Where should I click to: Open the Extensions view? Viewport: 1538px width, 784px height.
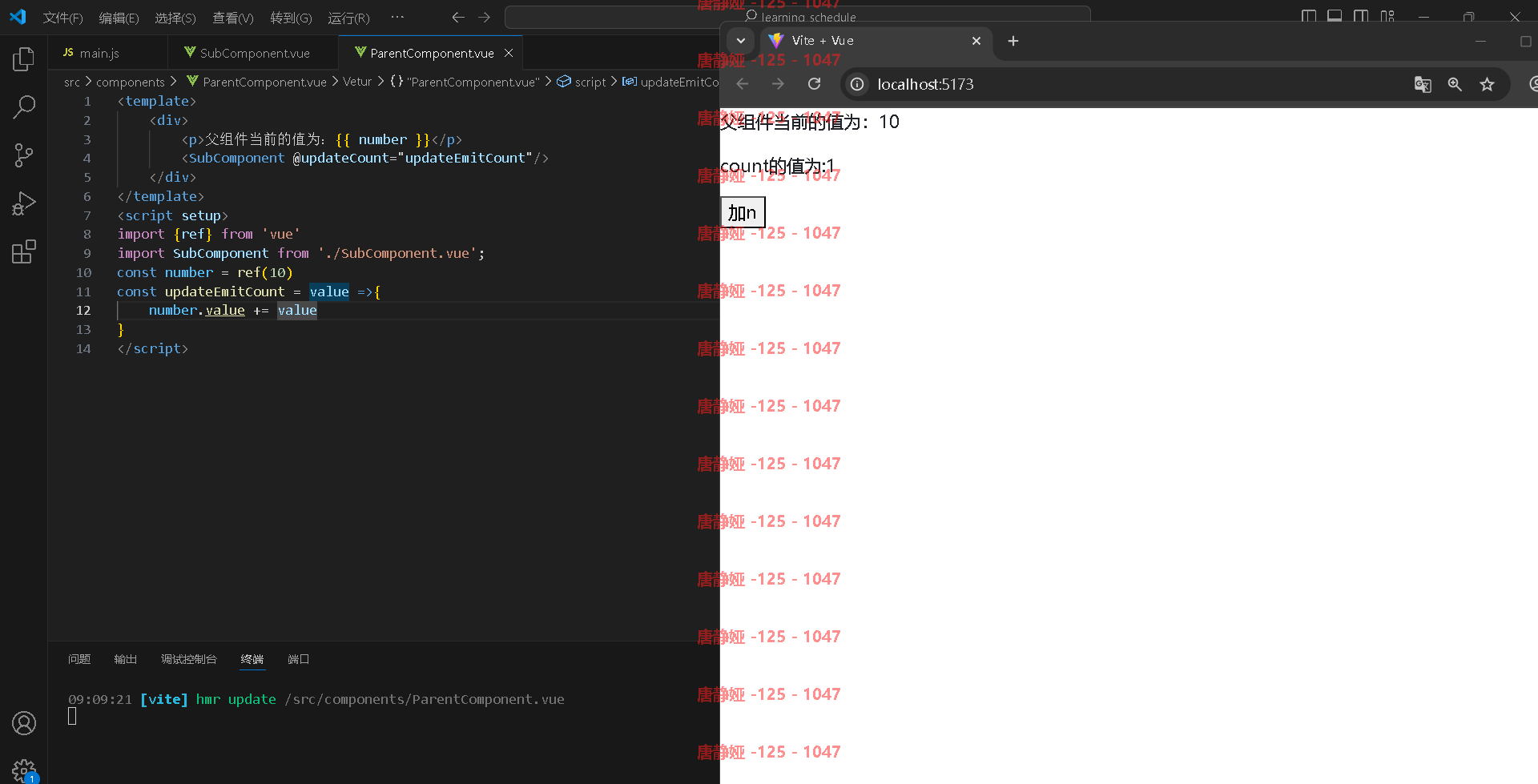(x=24, y=251)
